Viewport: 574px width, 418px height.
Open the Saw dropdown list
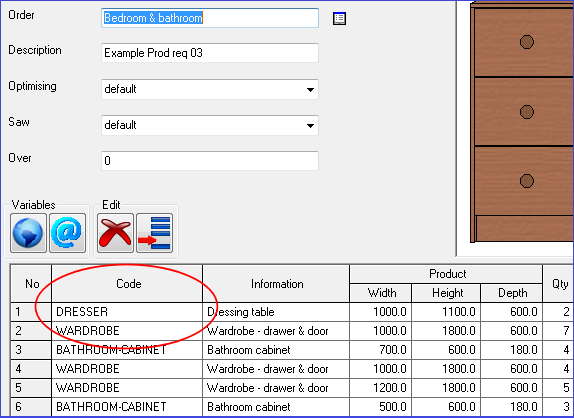[310, 126]
